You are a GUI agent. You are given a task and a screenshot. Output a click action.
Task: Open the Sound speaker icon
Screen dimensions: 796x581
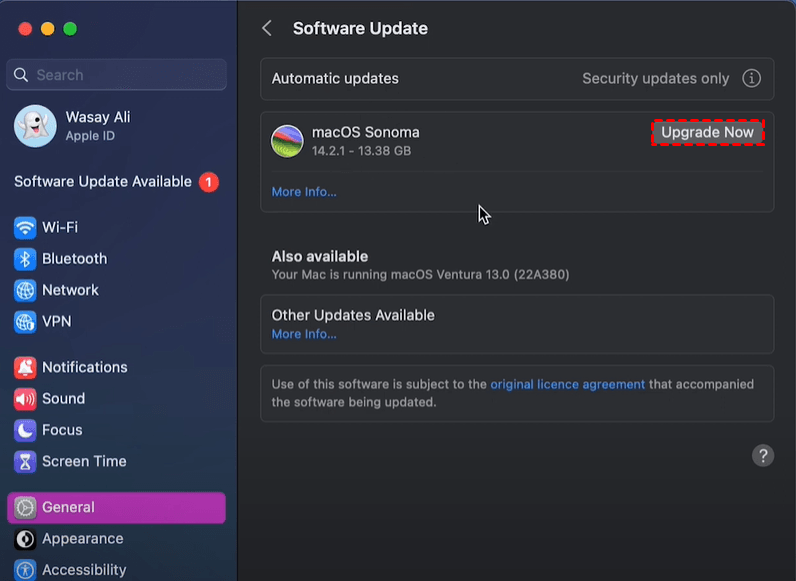pos(25,399)
